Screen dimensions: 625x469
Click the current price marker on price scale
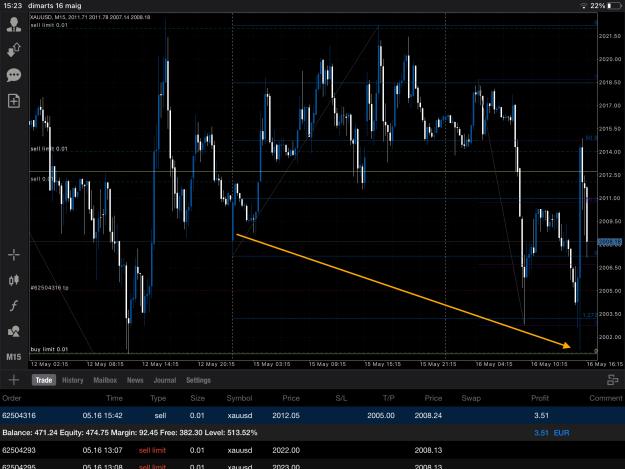(609, 242)
